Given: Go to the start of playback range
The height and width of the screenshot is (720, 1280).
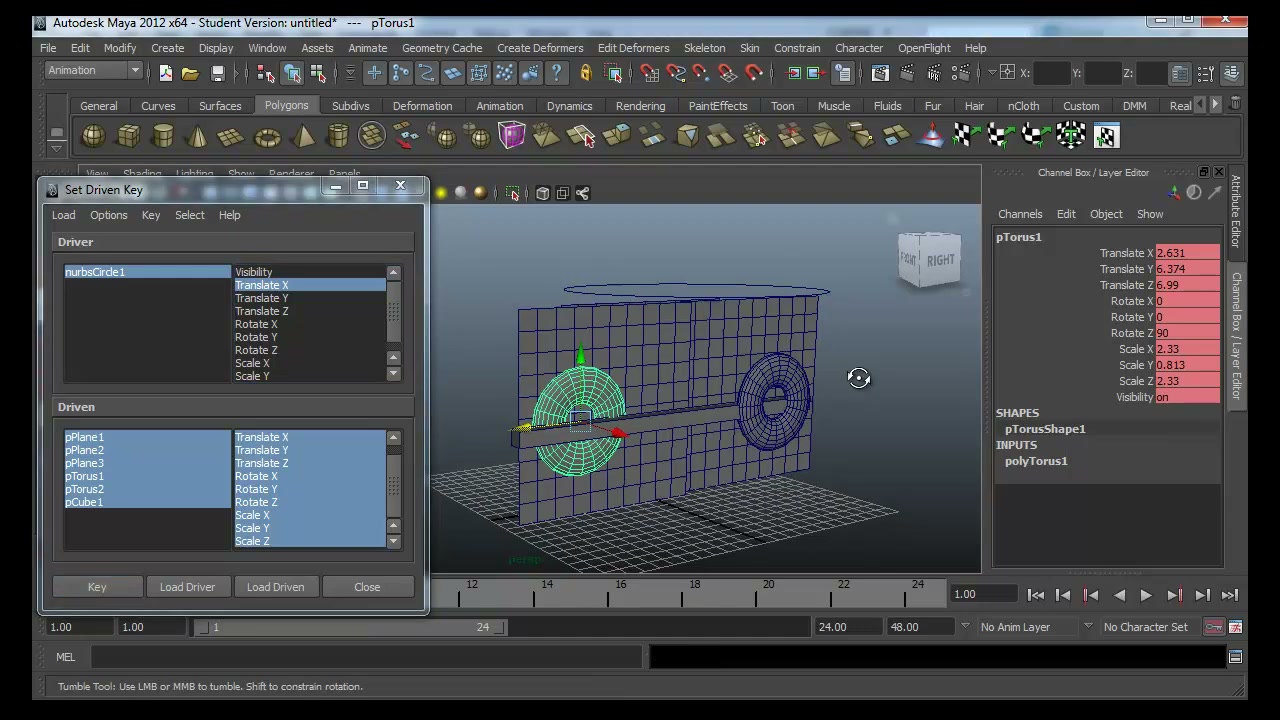Looking at the screenshot, I should pyautogui.click(x=1036, y=595).
